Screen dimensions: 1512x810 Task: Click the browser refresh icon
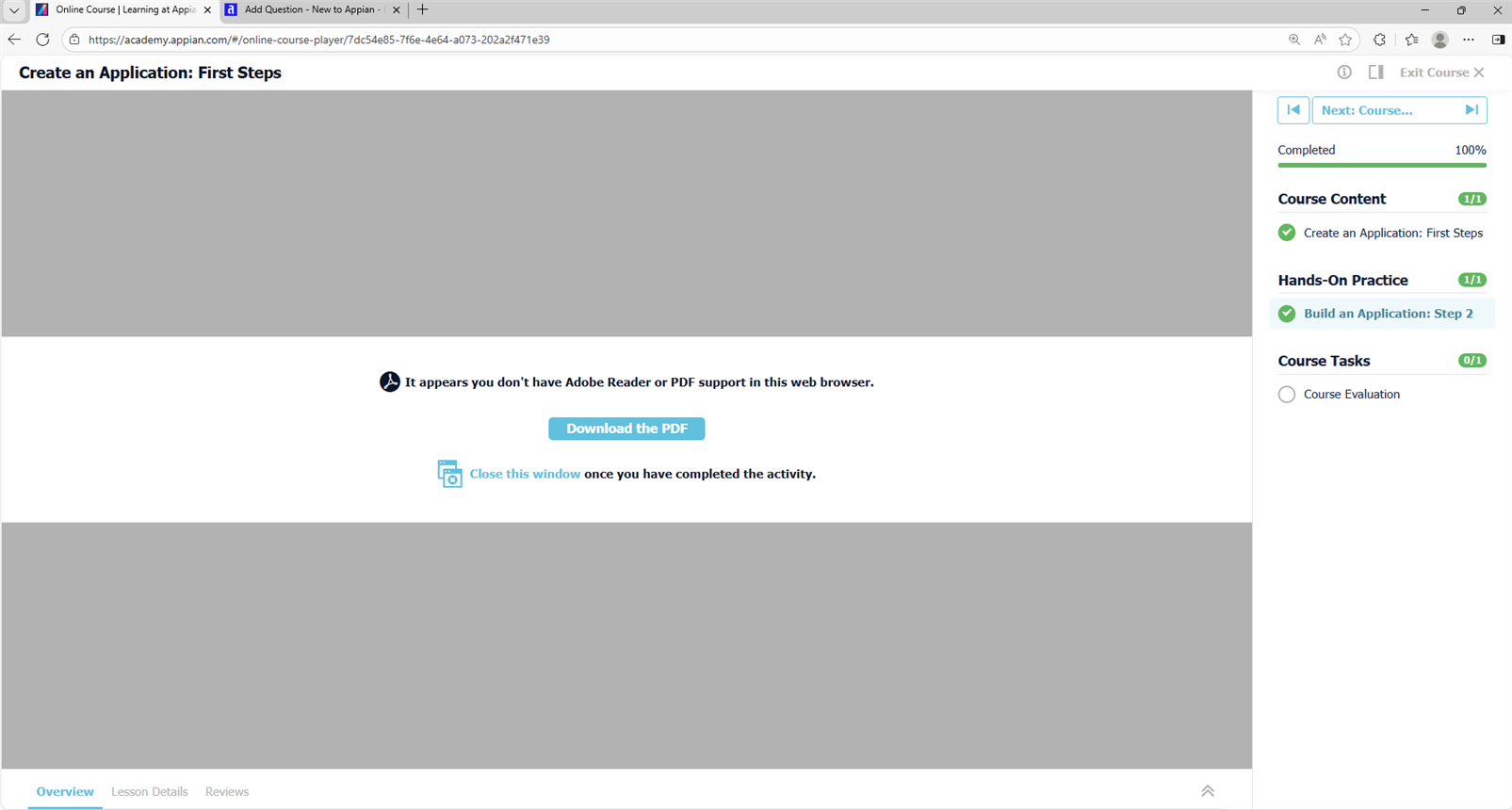(42, 40)
